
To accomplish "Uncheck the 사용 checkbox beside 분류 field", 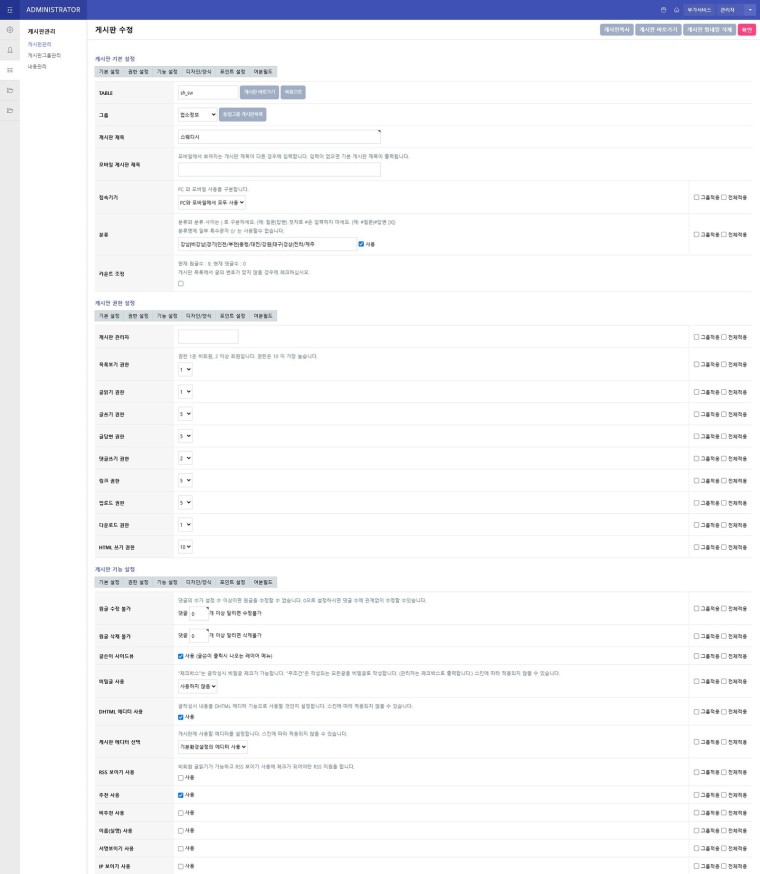I will 361,244.
